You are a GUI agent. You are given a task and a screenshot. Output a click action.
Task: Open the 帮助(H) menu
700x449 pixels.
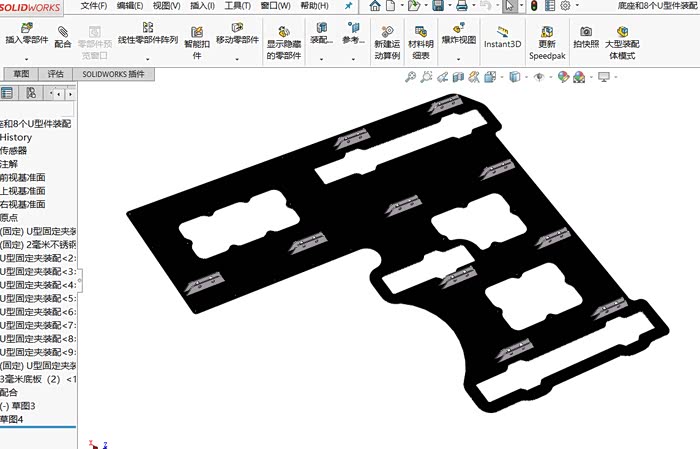pos(314,6)
